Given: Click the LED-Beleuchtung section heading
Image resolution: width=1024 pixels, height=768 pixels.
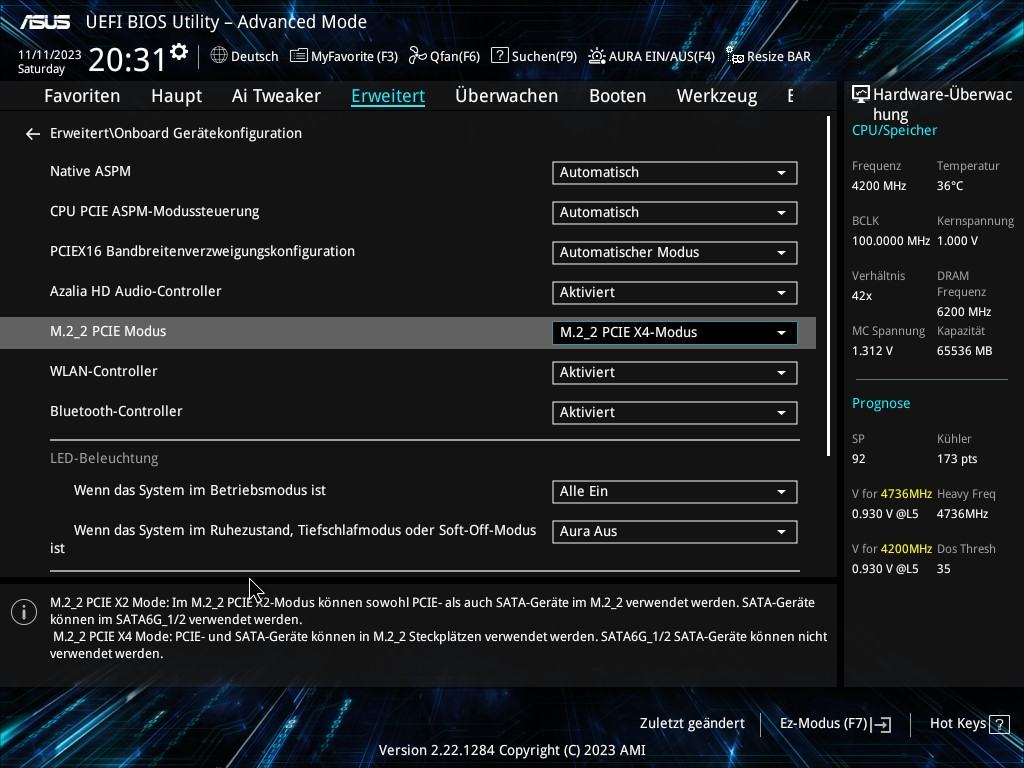Looking at the screenshot, I should [104, 458].
